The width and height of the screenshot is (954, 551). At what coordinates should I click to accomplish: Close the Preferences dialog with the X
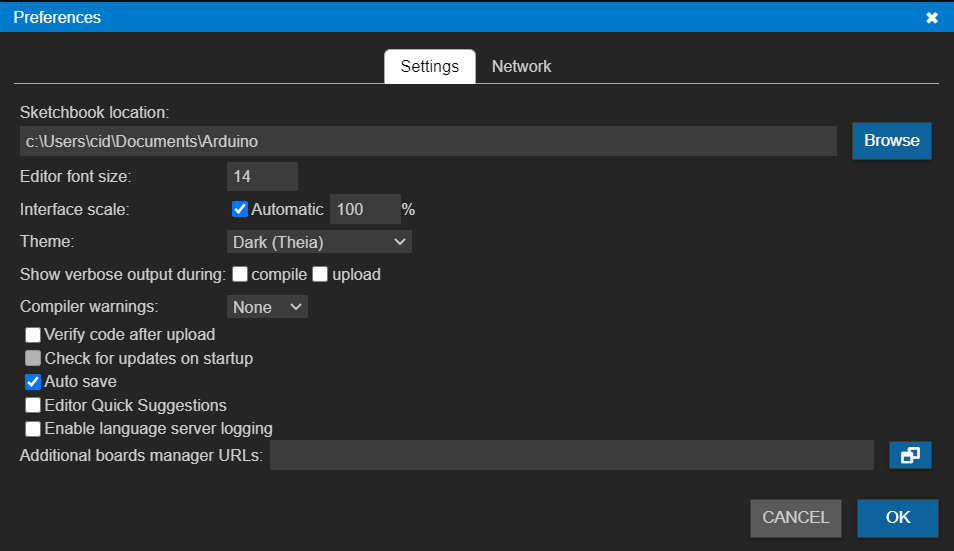[x=931, y=18]
